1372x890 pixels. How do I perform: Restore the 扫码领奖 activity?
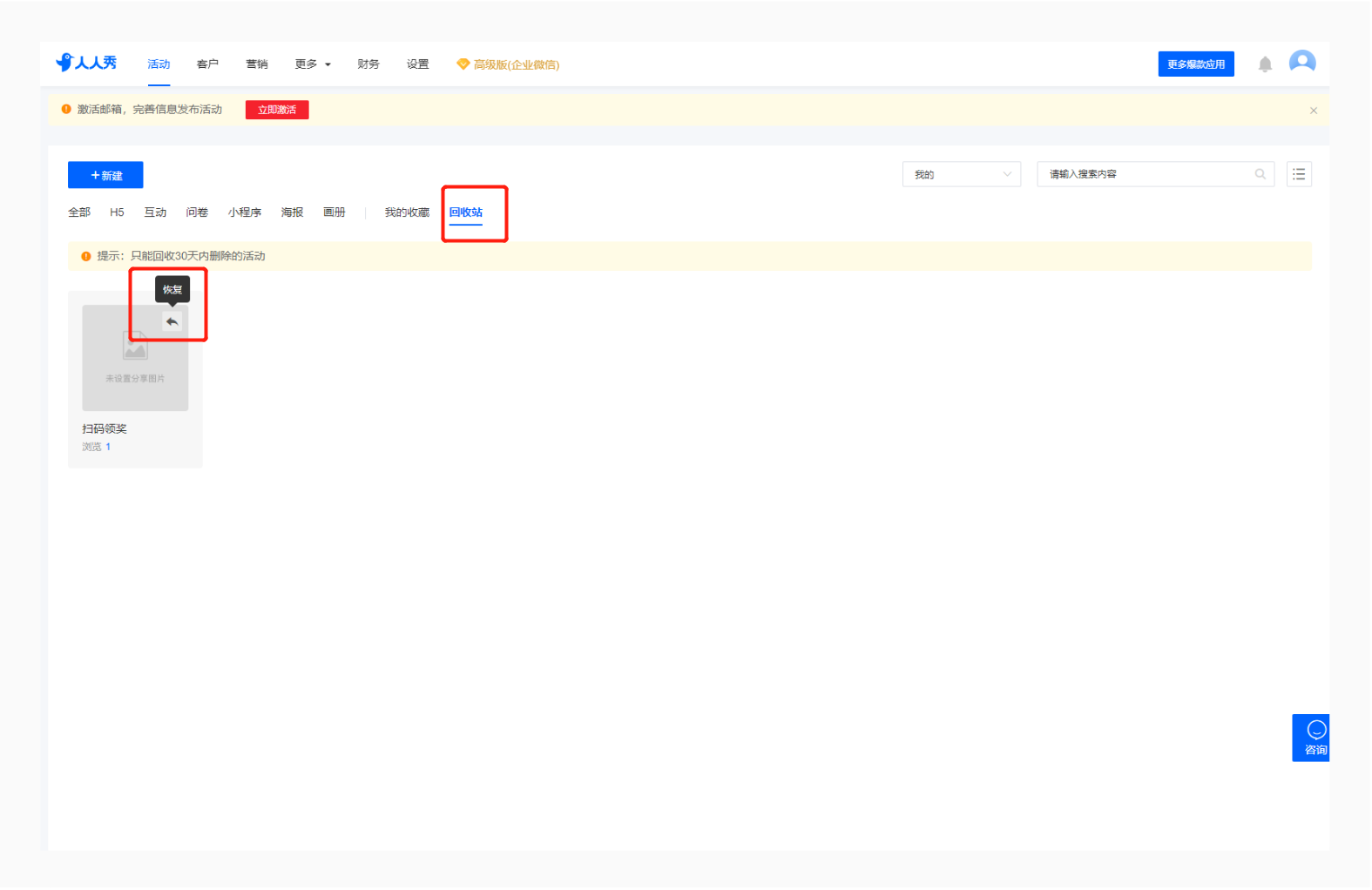(x=172, y=322)
